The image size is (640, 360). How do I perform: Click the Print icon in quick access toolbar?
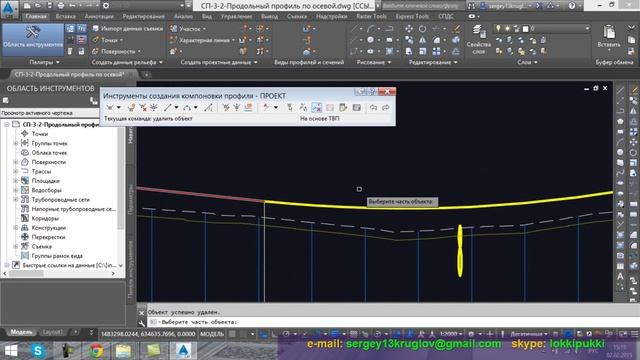(x=61, y=6)
